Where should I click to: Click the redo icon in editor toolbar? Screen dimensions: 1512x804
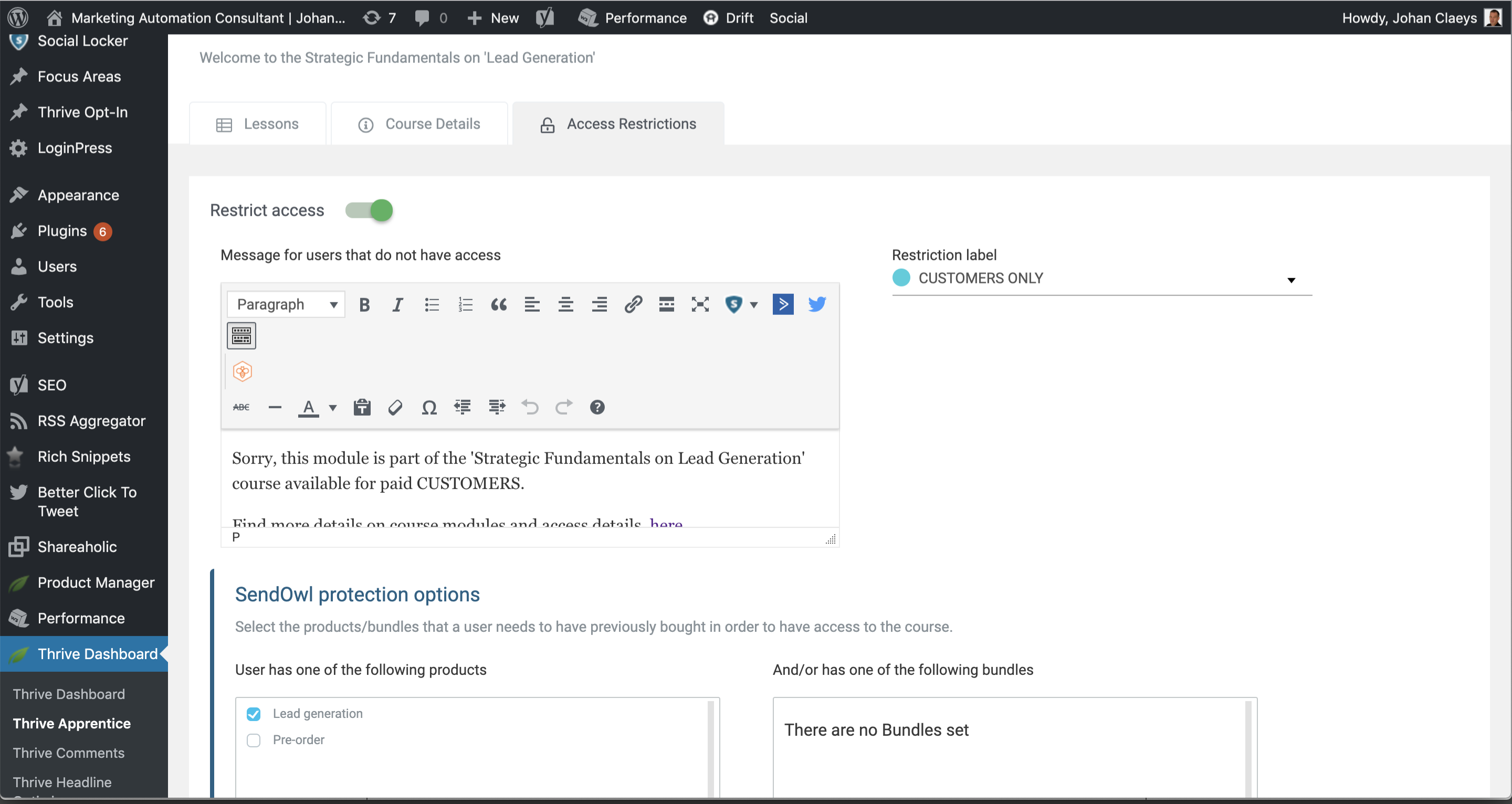(x=563, y=407)
